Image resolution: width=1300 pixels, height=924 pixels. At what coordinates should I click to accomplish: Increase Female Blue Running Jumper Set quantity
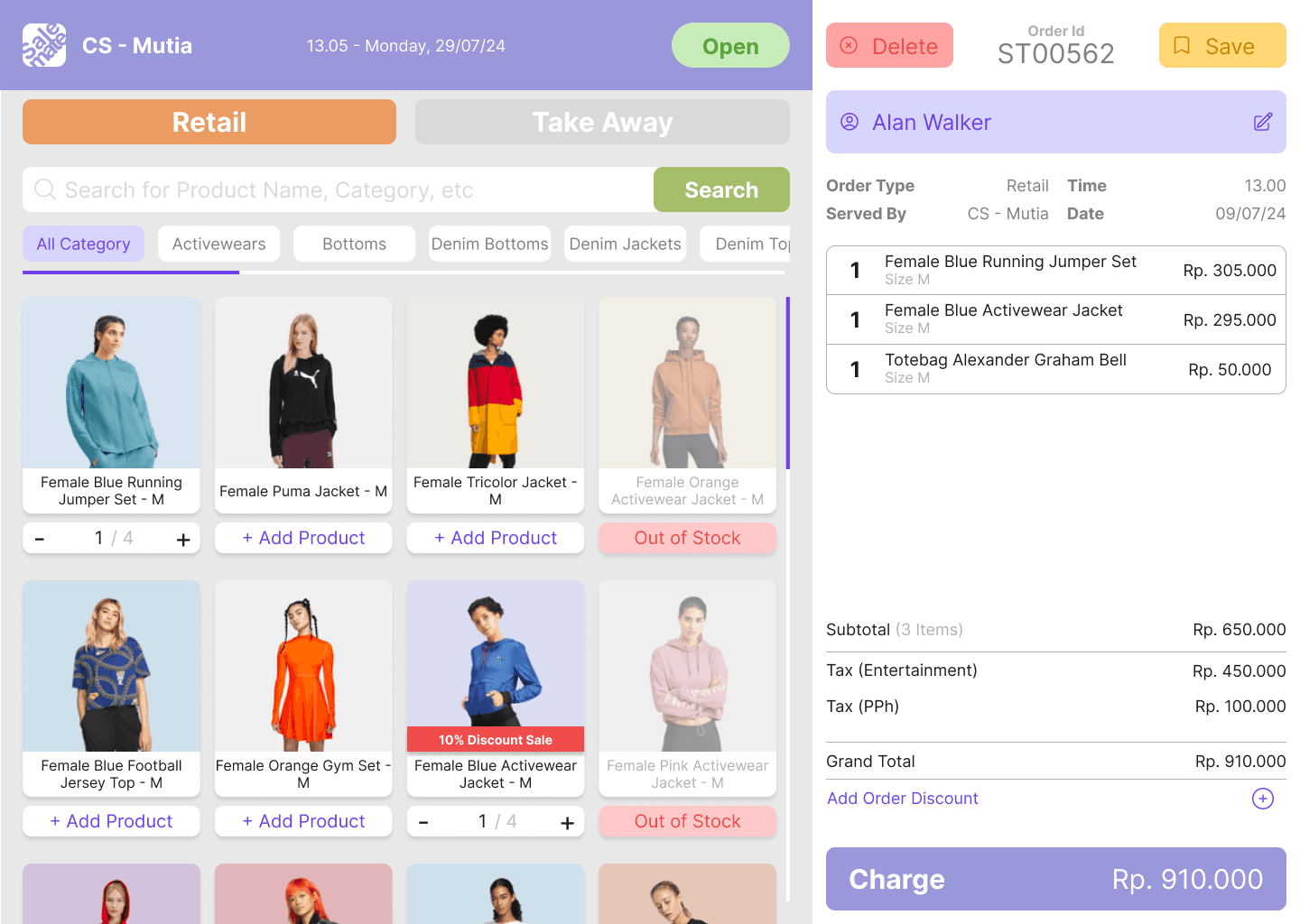point(183,540)
